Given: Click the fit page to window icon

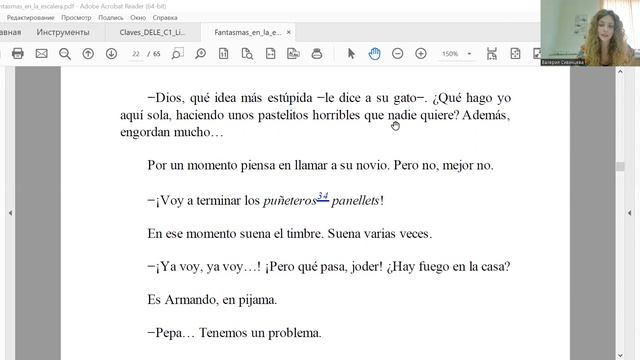Looking at the screenshot, I should (x=515, y=53).
